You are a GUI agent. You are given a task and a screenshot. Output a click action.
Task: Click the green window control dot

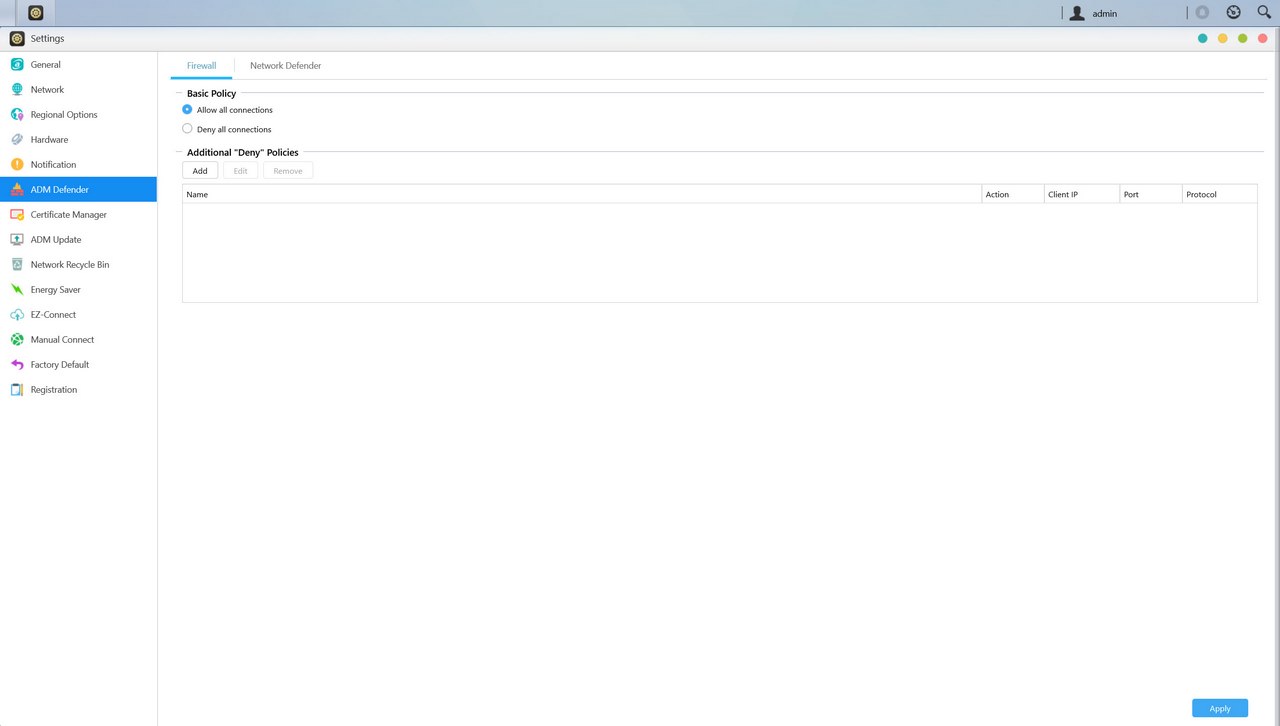(x=1242, y=38)
